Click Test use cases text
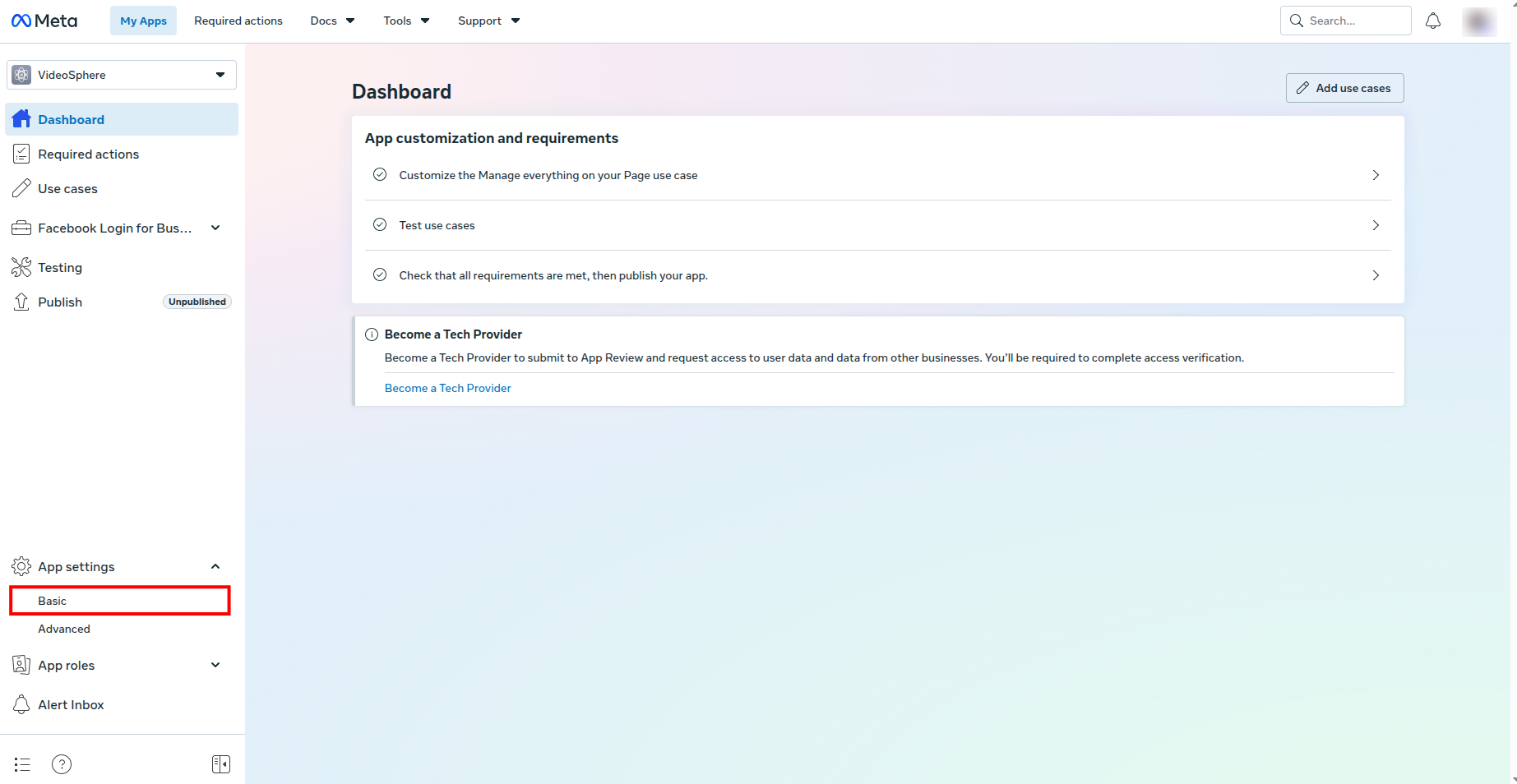 click(437, 225)
